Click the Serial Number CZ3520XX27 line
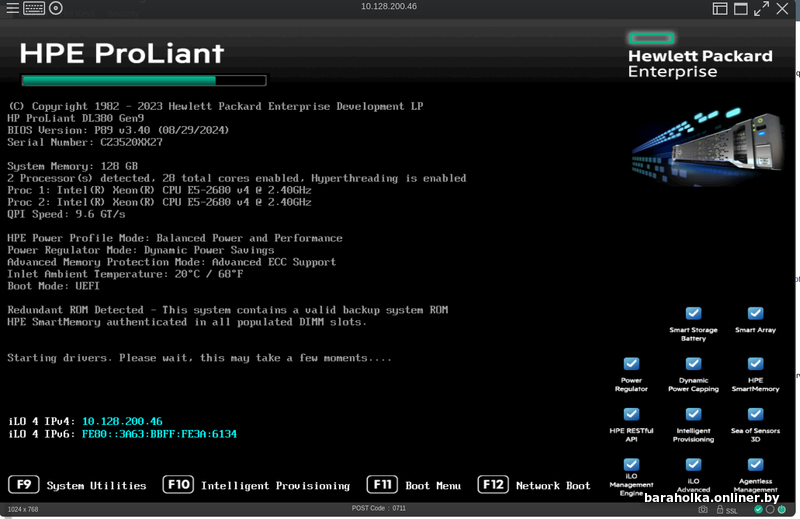 85,142
